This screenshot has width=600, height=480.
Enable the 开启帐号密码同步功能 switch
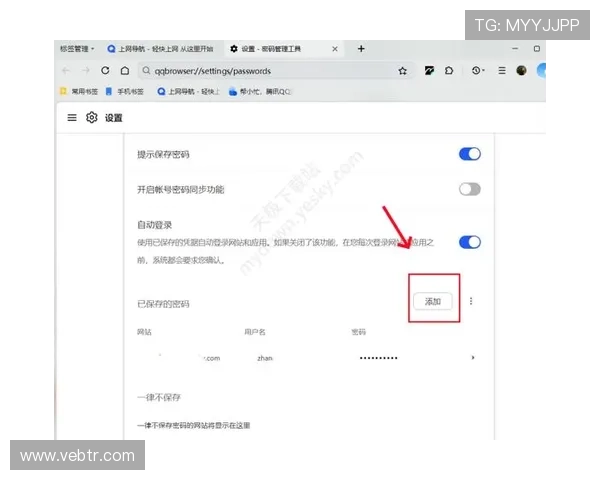[x=470, y=189]
